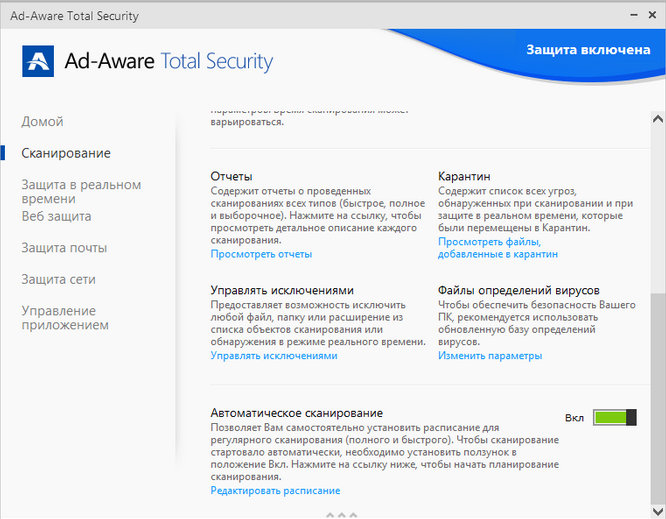Viewport: 666px width, 519px height.
Task: Go to Веб защита section
Action: (56, 216)
